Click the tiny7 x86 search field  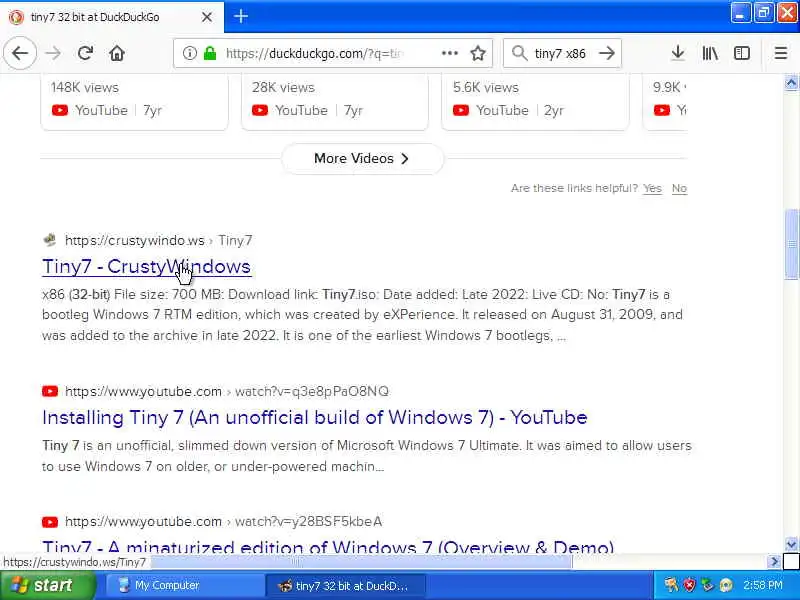(560, 54)
